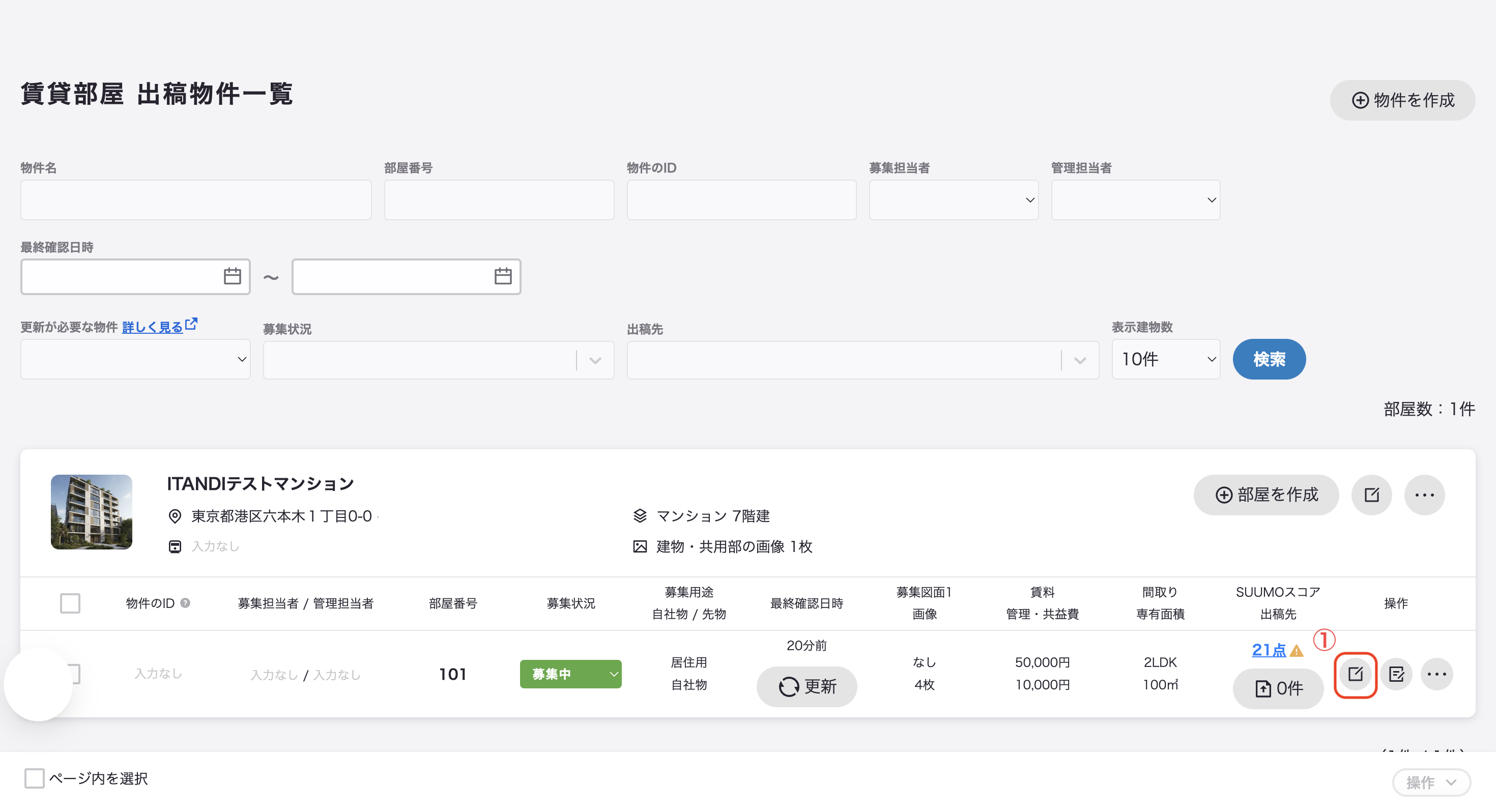1496x812 pixels.
Task: Open start date calendar icon for 最終確認日時
Action: (x=233, y=276)
